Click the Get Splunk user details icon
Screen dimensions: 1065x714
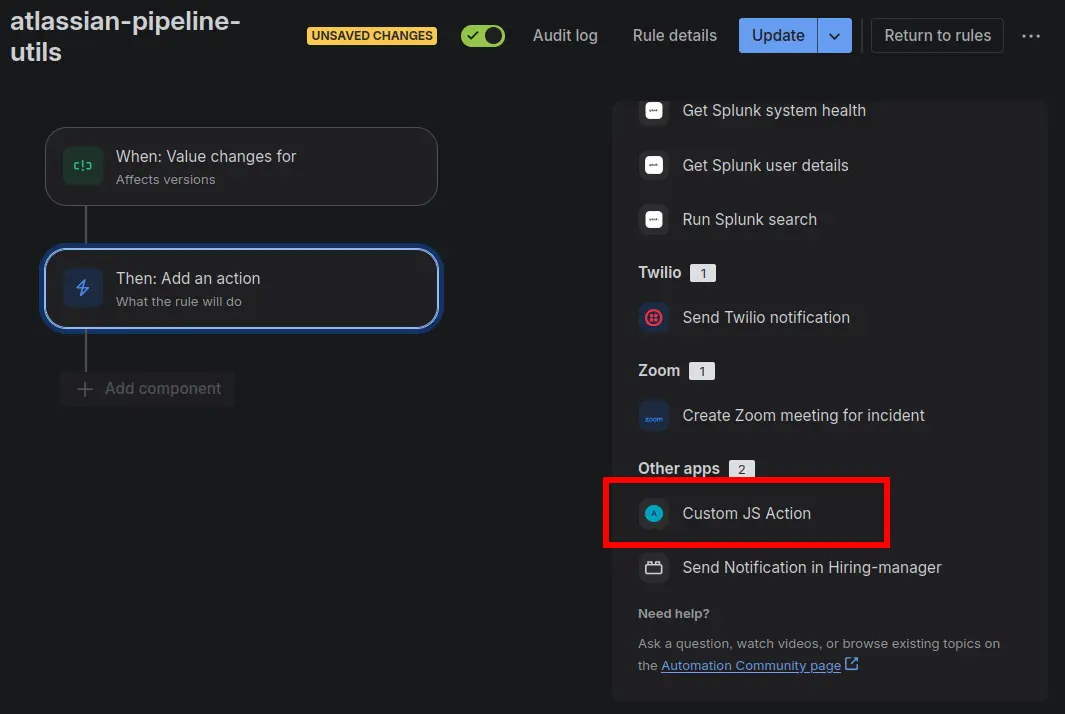[654, 166]
